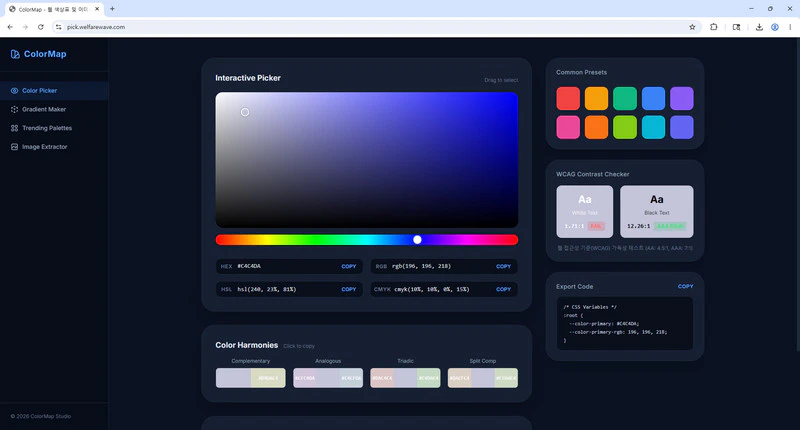The width and height of the screenshot is (800, 430).
Task: Pick the red preset color swatch
Action: [568, 98]
